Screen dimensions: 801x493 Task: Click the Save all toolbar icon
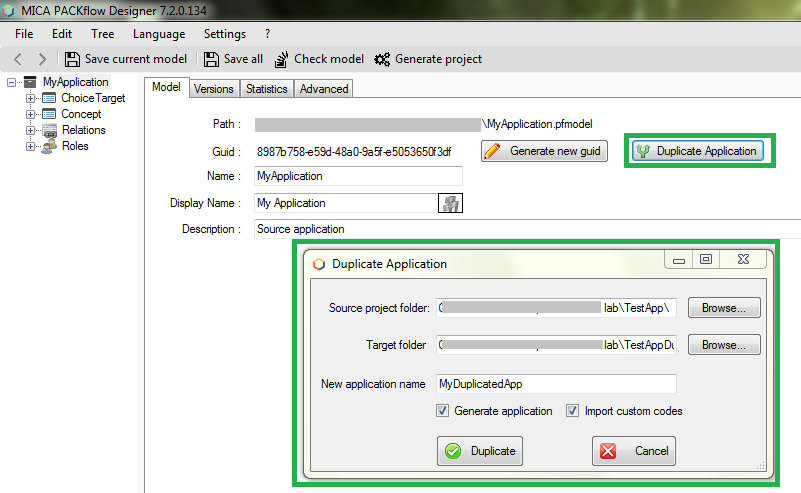pos(211,59)
